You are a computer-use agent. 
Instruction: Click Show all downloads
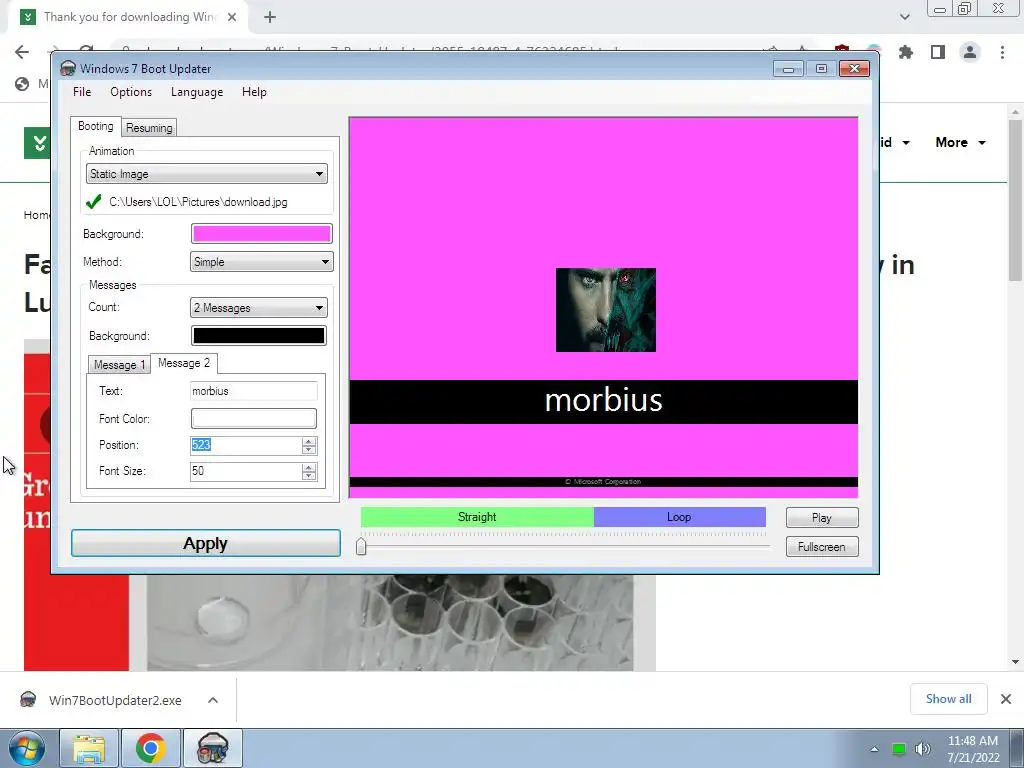pos(948,699)
